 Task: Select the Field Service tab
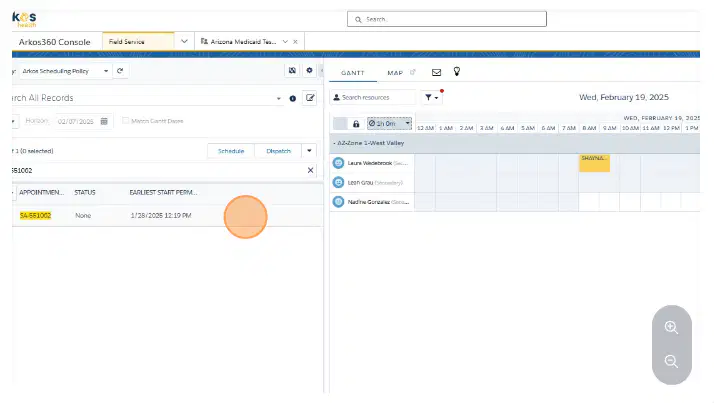pyautogui.click(x=138, y=41)
